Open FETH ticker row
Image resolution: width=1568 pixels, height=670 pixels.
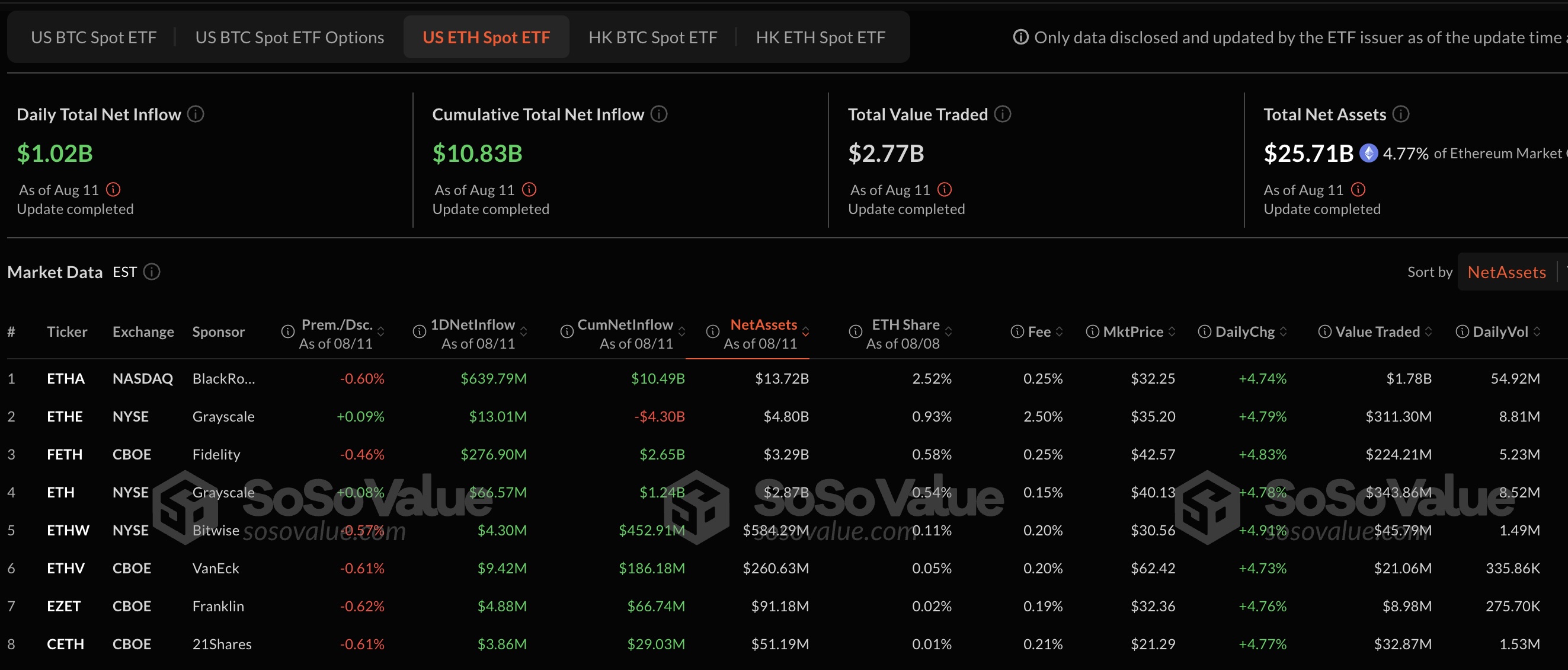(x=65, y=454)
